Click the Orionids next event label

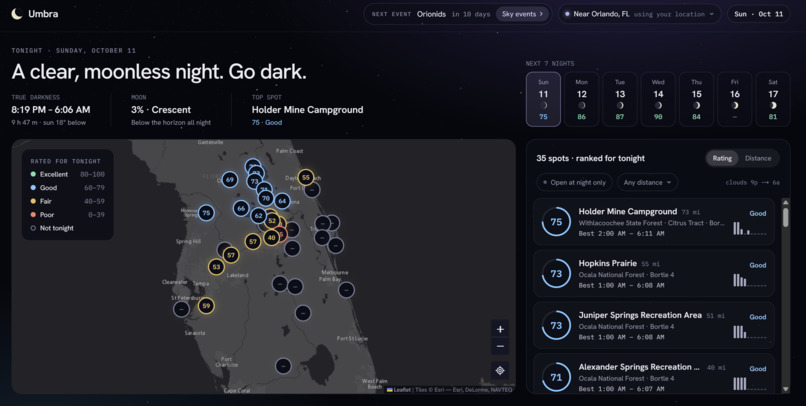(x=431, y=14)
